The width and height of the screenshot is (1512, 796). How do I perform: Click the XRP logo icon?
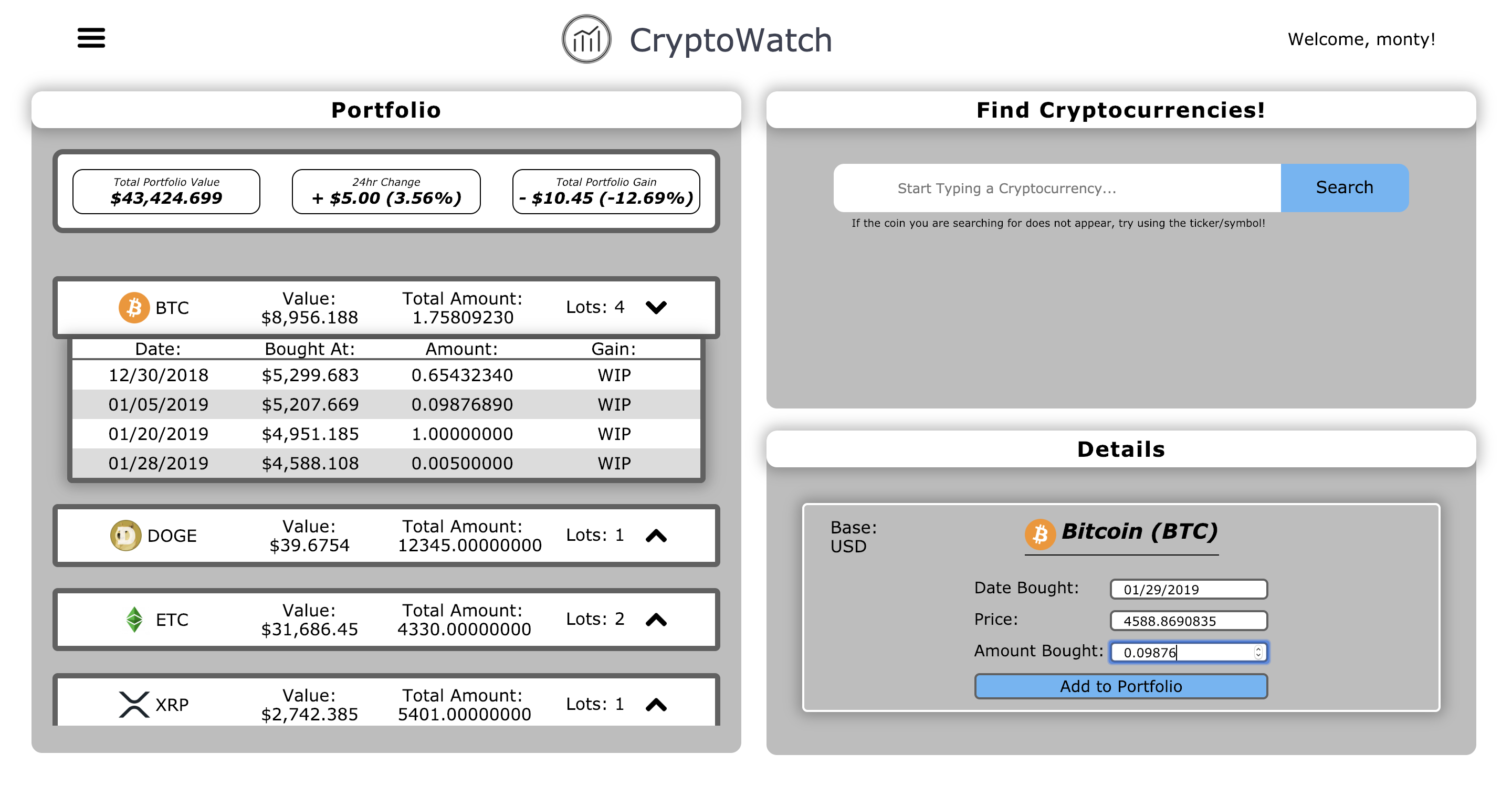click(x=134, y=704)
